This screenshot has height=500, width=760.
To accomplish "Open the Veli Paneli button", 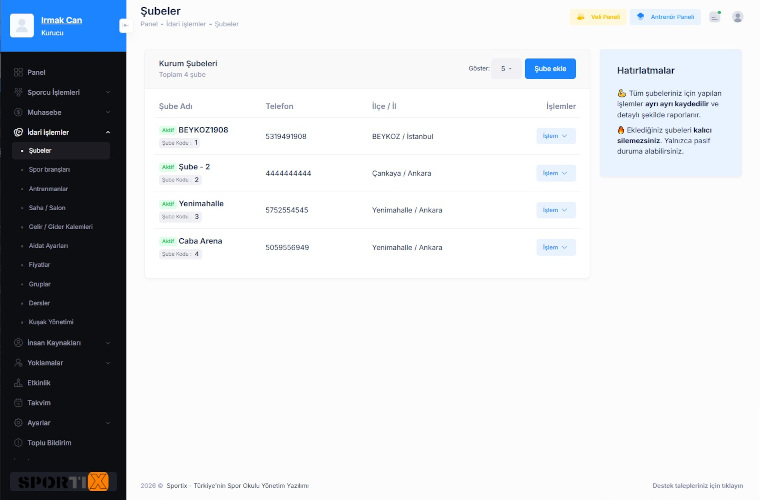I will click(598, 17).
